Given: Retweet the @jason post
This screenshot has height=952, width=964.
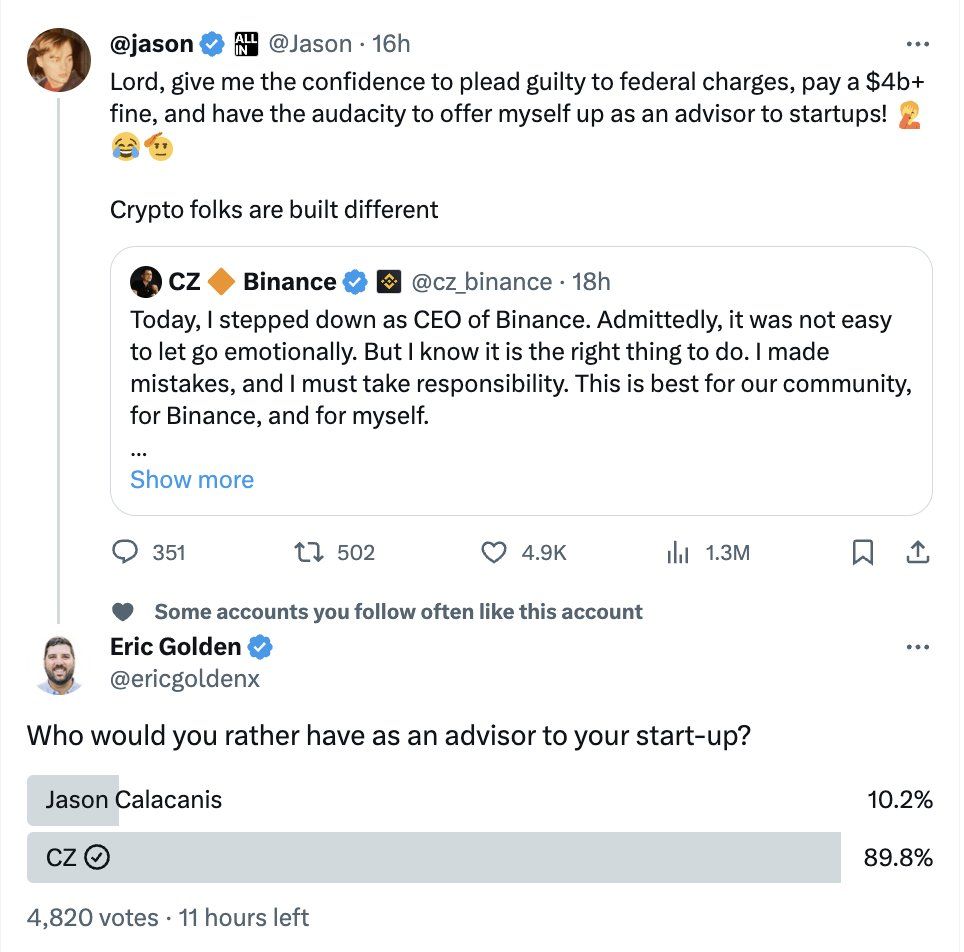Looking at the screenshot, I should 305,552.
